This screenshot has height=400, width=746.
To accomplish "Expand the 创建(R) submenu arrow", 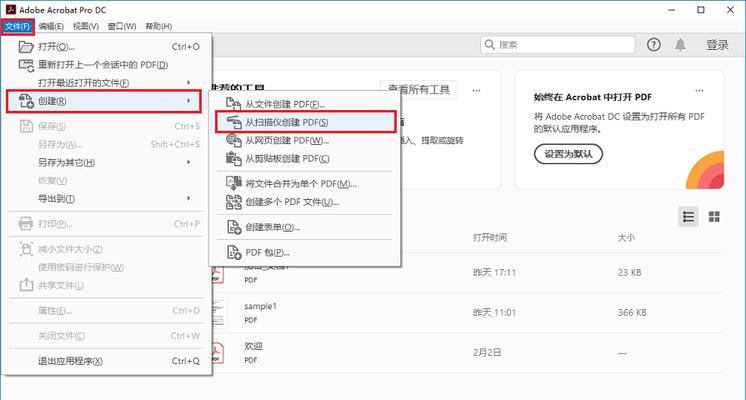I will click(189, 101).
